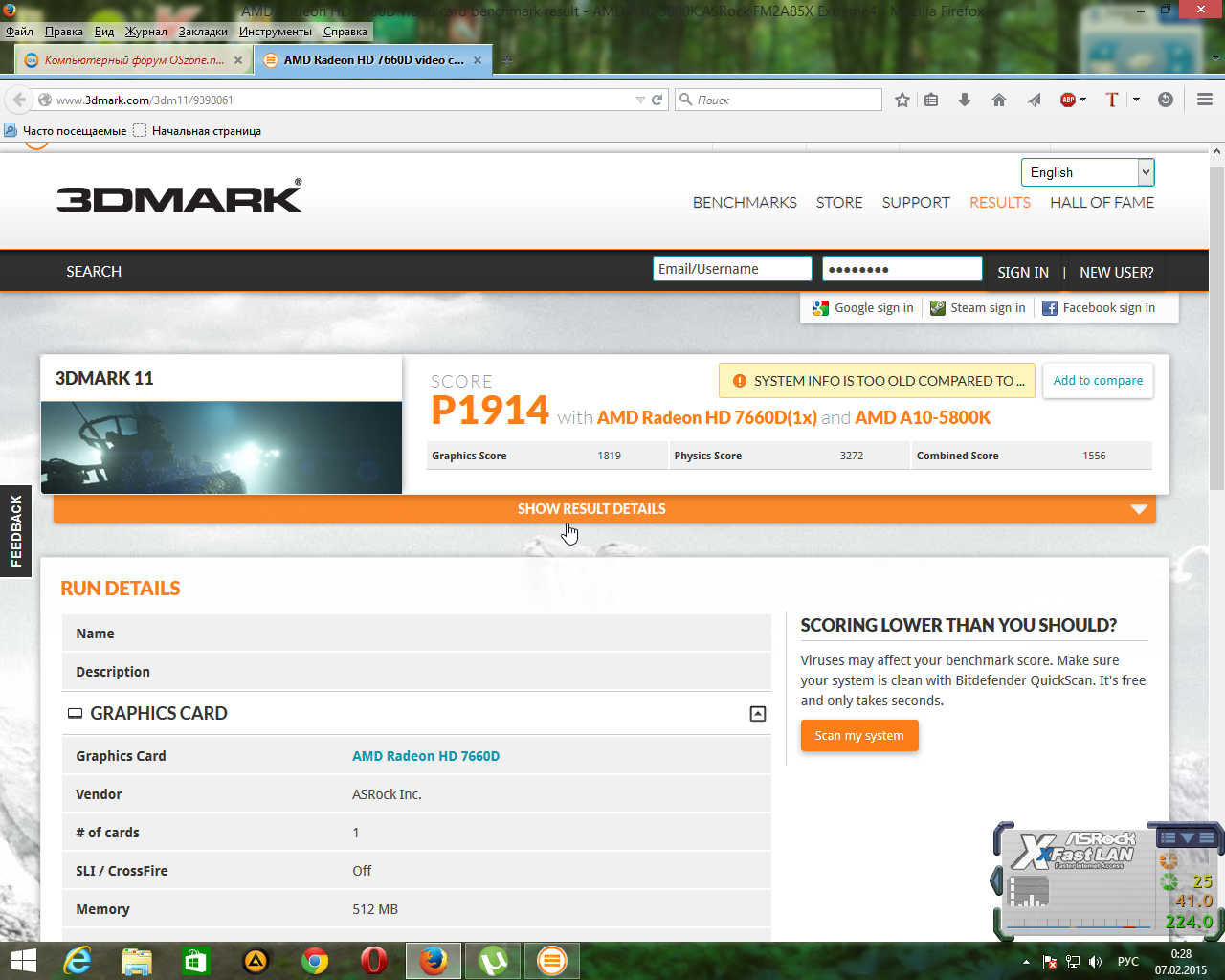Focus the Email/Username field

tap(732, 269)
